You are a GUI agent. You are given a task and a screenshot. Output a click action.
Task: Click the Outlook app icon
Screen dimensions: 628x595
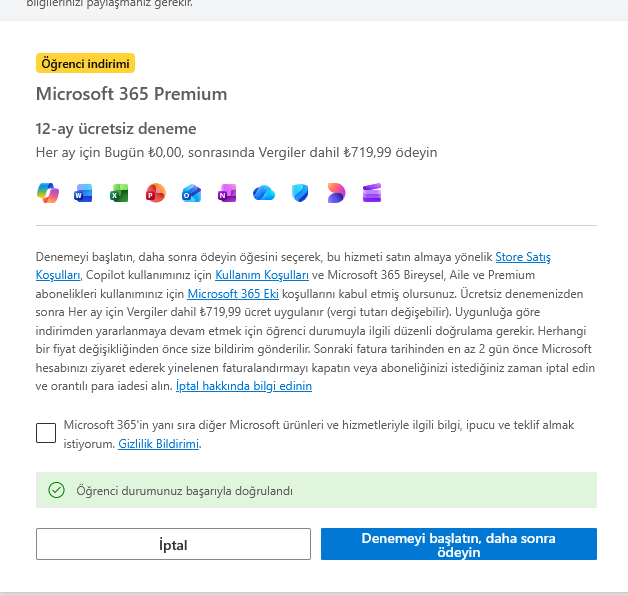[x=191, y=193]
